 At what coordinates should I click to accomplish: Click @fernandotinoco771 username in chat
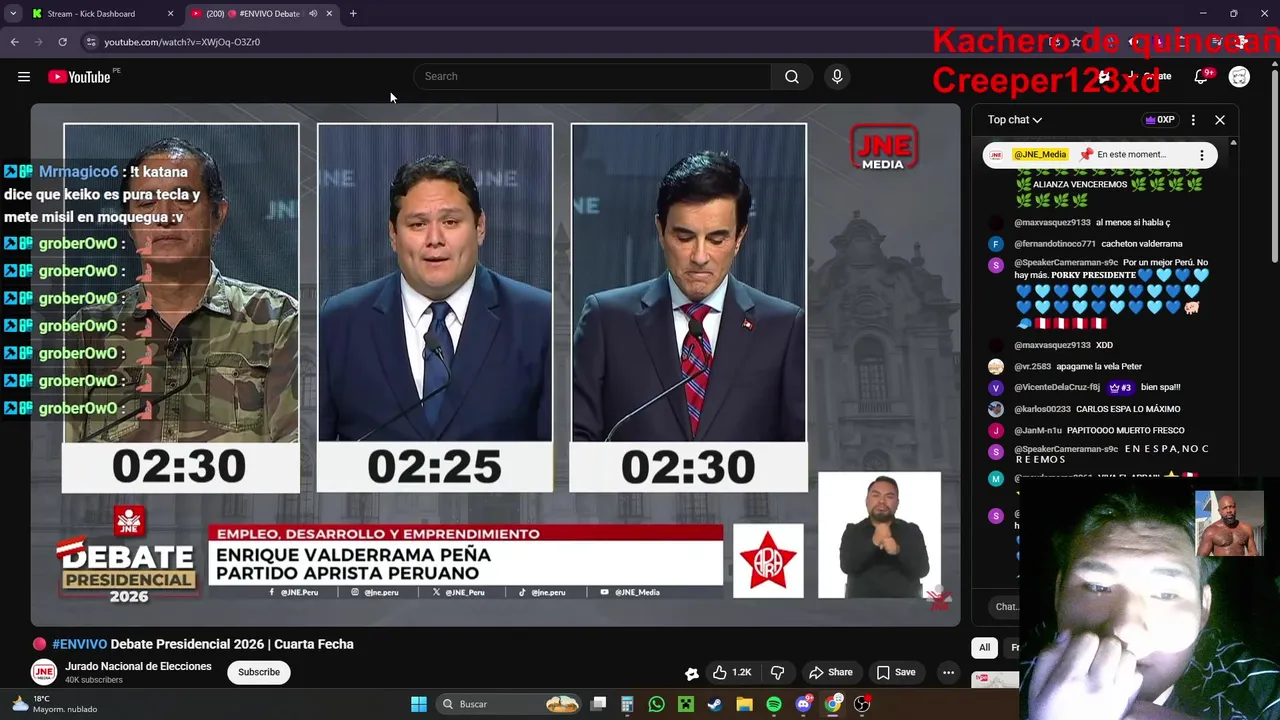coord(1055,244)
